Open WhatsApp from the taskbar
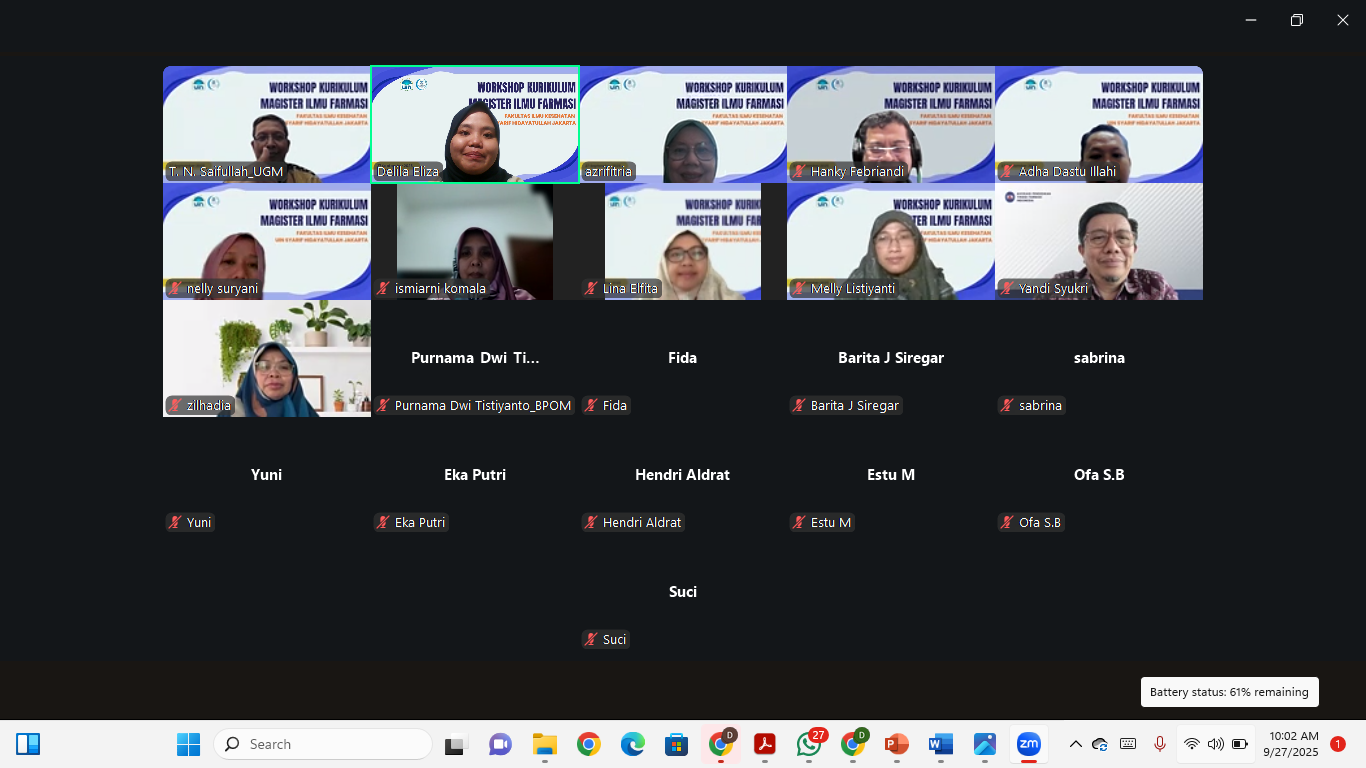This screenshot has width=1366, height=768. coord(809,744)
